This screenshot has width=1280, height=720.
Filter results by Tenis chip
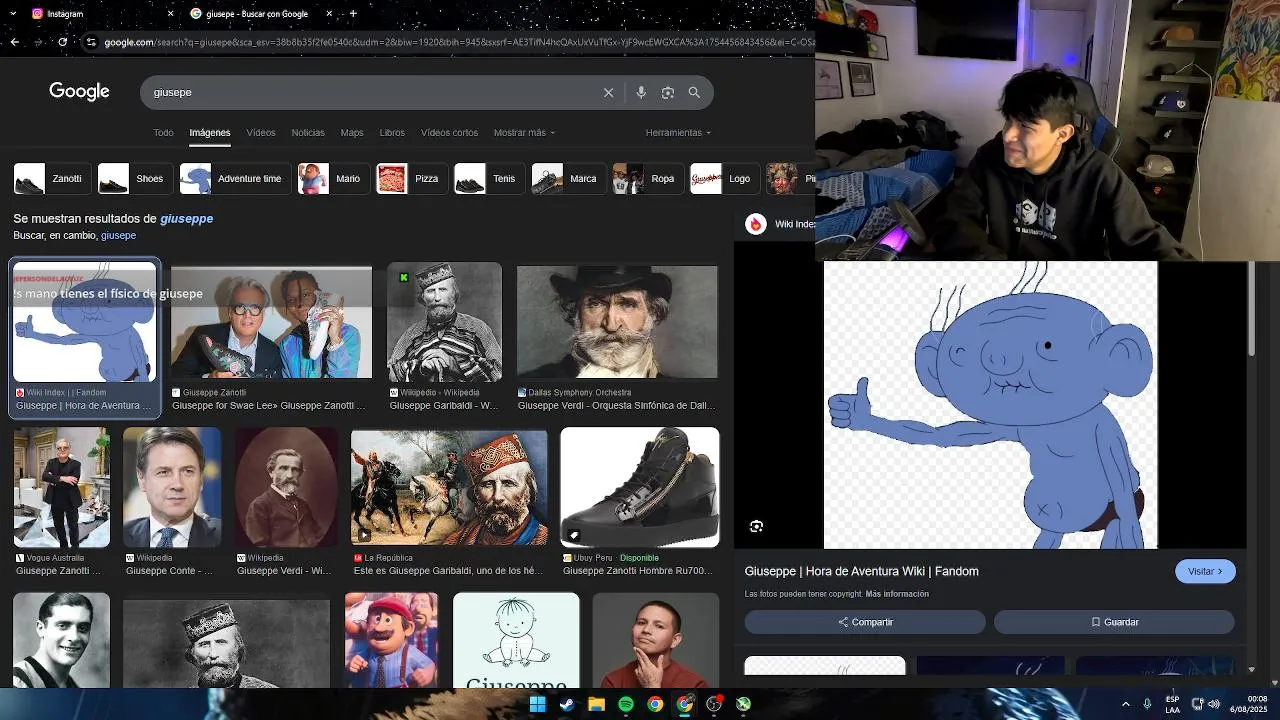pos(489,178)
